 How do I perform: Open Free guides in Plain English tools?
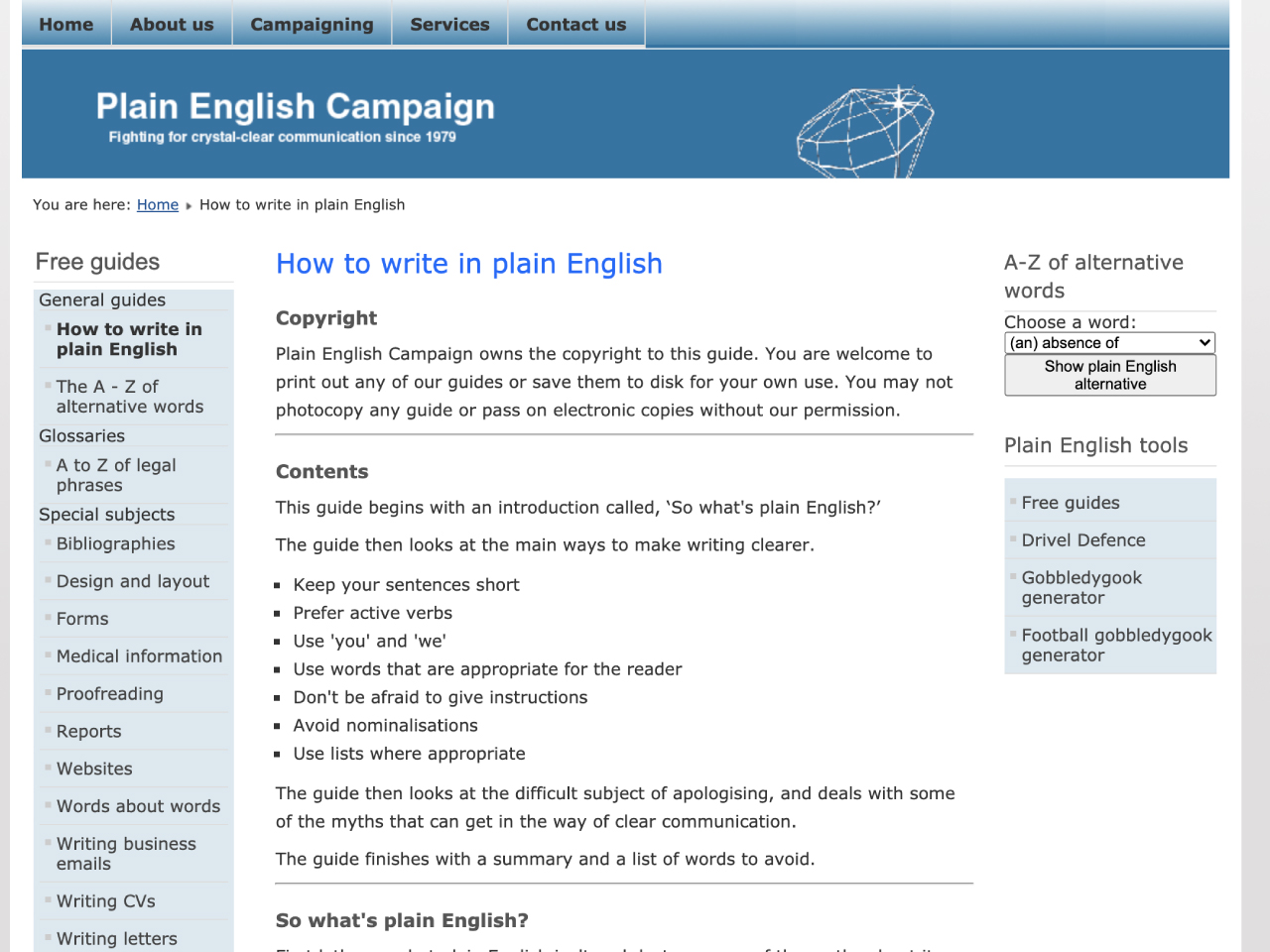click(1071, 503)
